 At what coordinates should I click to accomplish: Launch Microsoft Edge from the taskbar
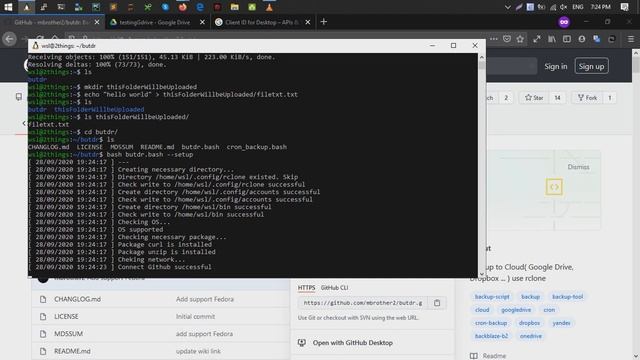200,7
